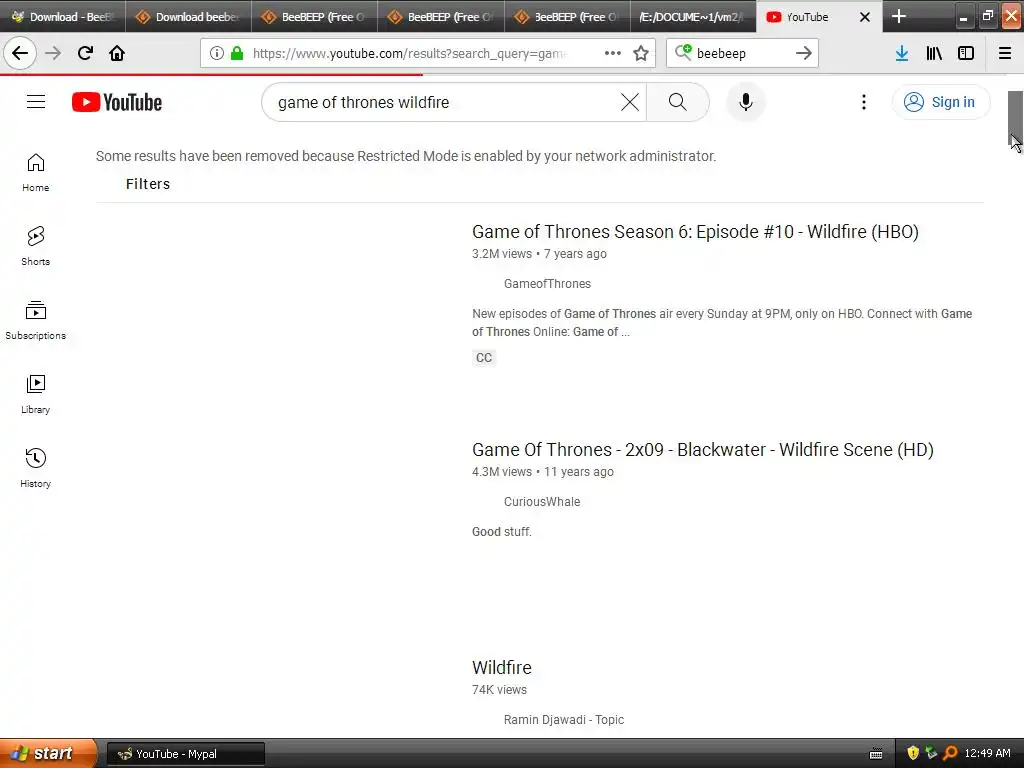1024x768 pixels.
Task: Go back with the browser back arrow
Action: (20, 53)
